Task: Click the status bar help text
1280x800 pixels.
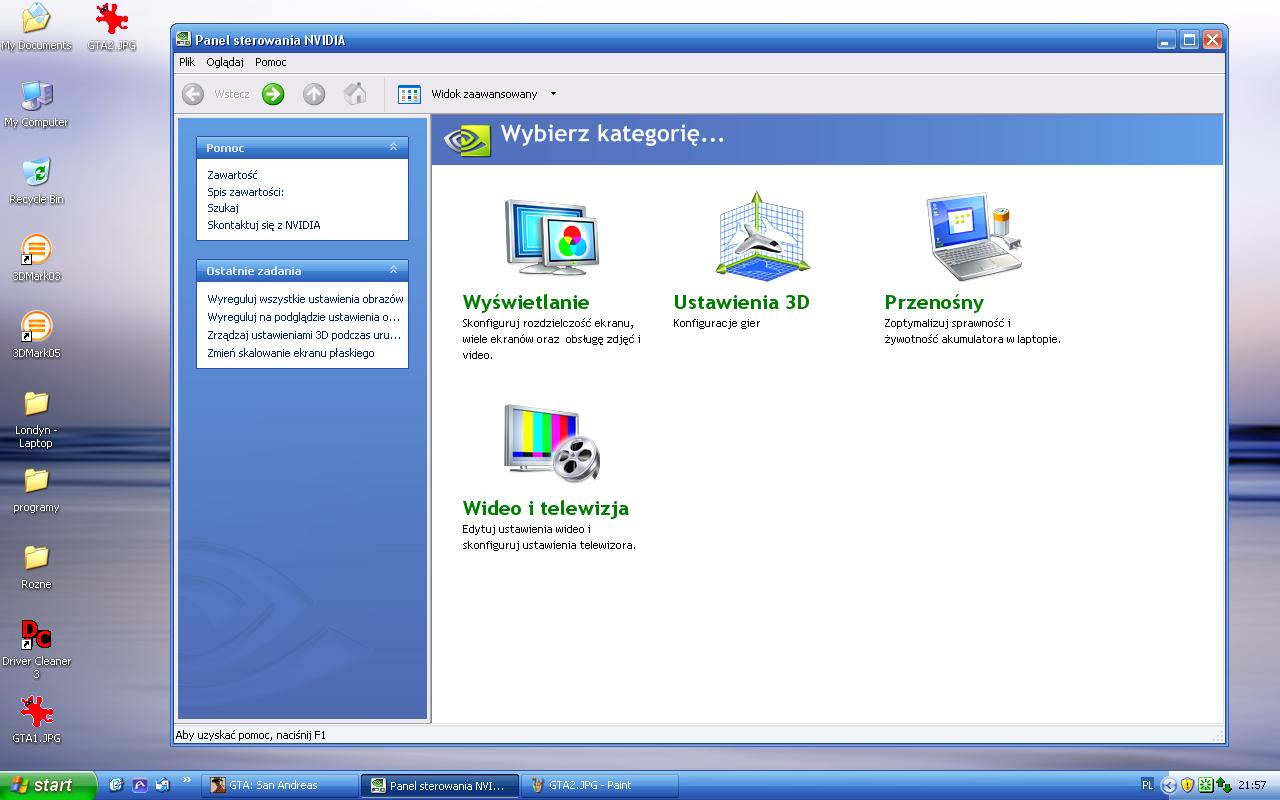Action: [251, 735]
